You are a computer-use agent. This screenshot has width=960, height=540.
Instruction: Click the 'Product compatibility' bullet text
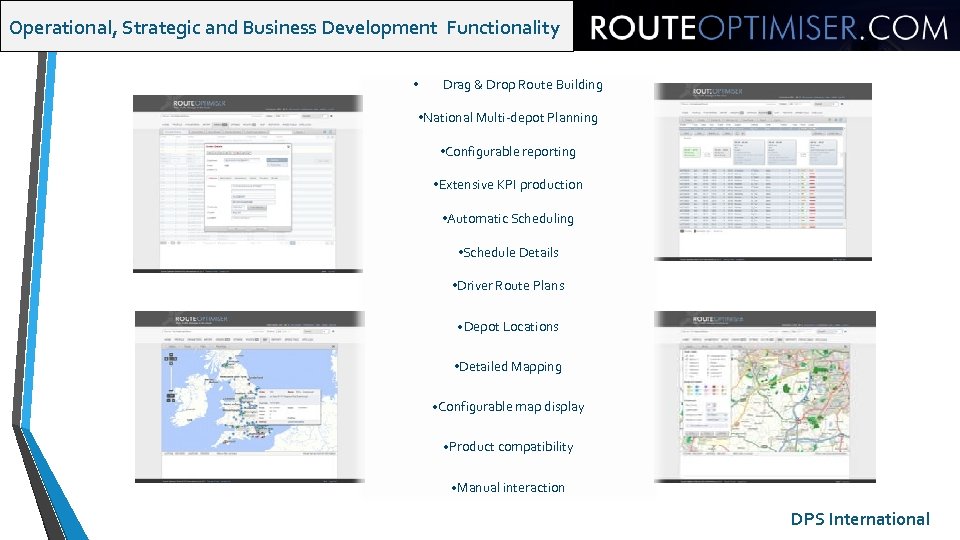511,446
